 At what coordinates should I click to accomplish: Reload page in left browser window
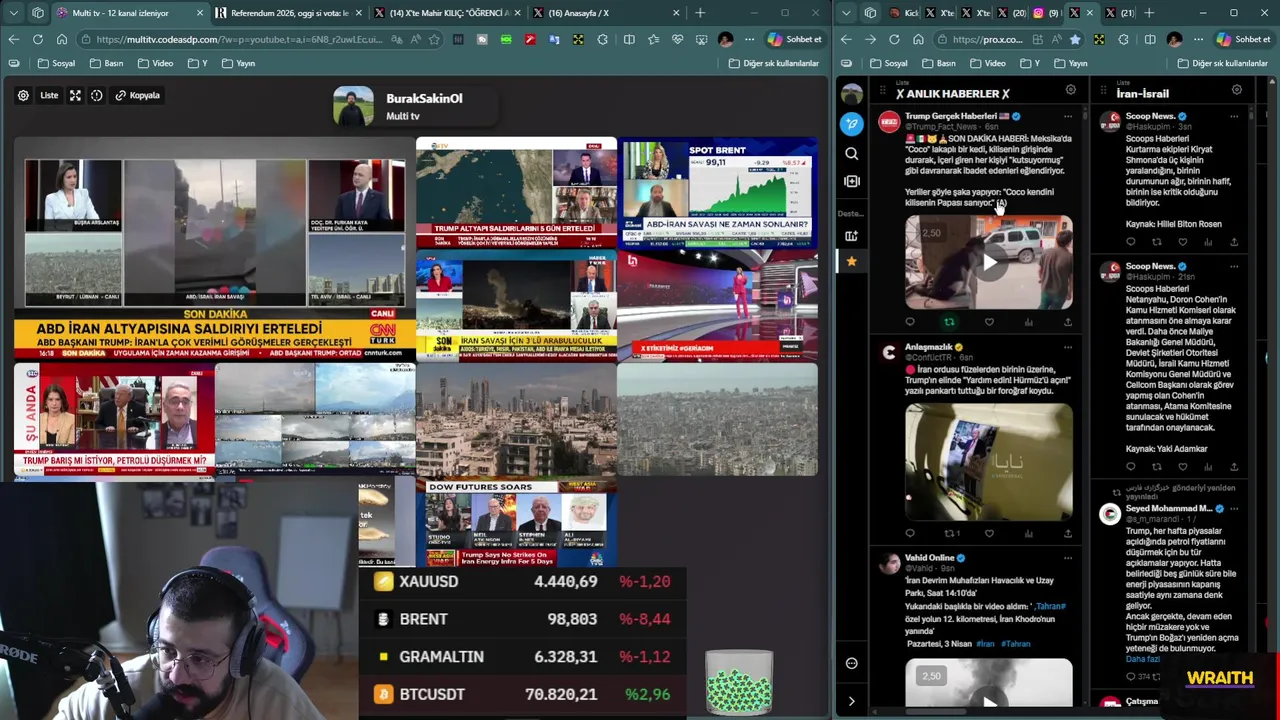(37, 39)
